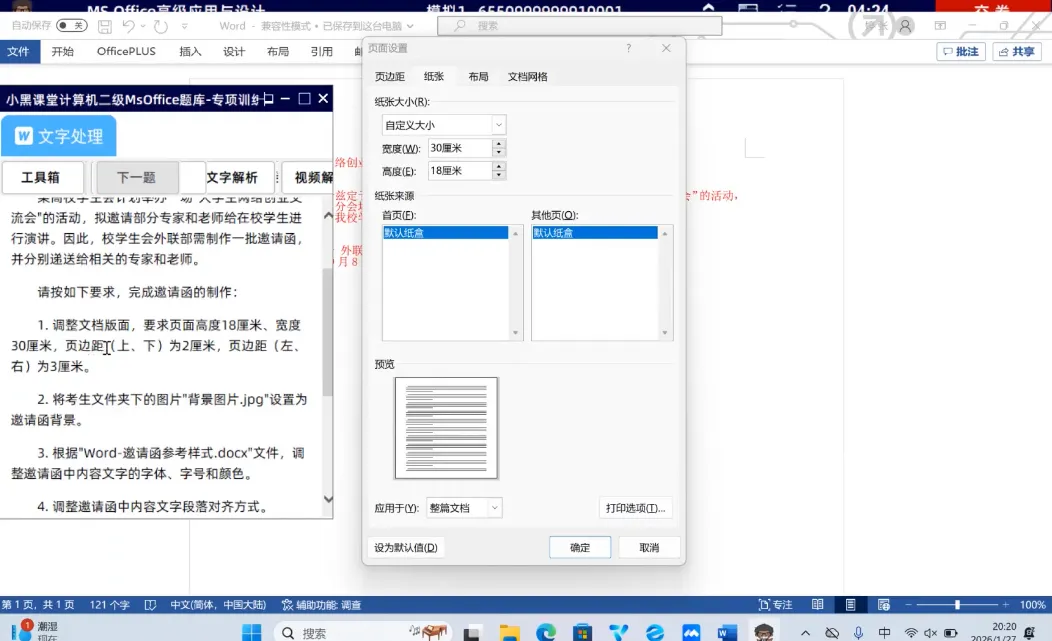Switch to Print Layout view icon
This screenshot has height=641, width=1052.
pyautogui.click(x=850, y=605)
